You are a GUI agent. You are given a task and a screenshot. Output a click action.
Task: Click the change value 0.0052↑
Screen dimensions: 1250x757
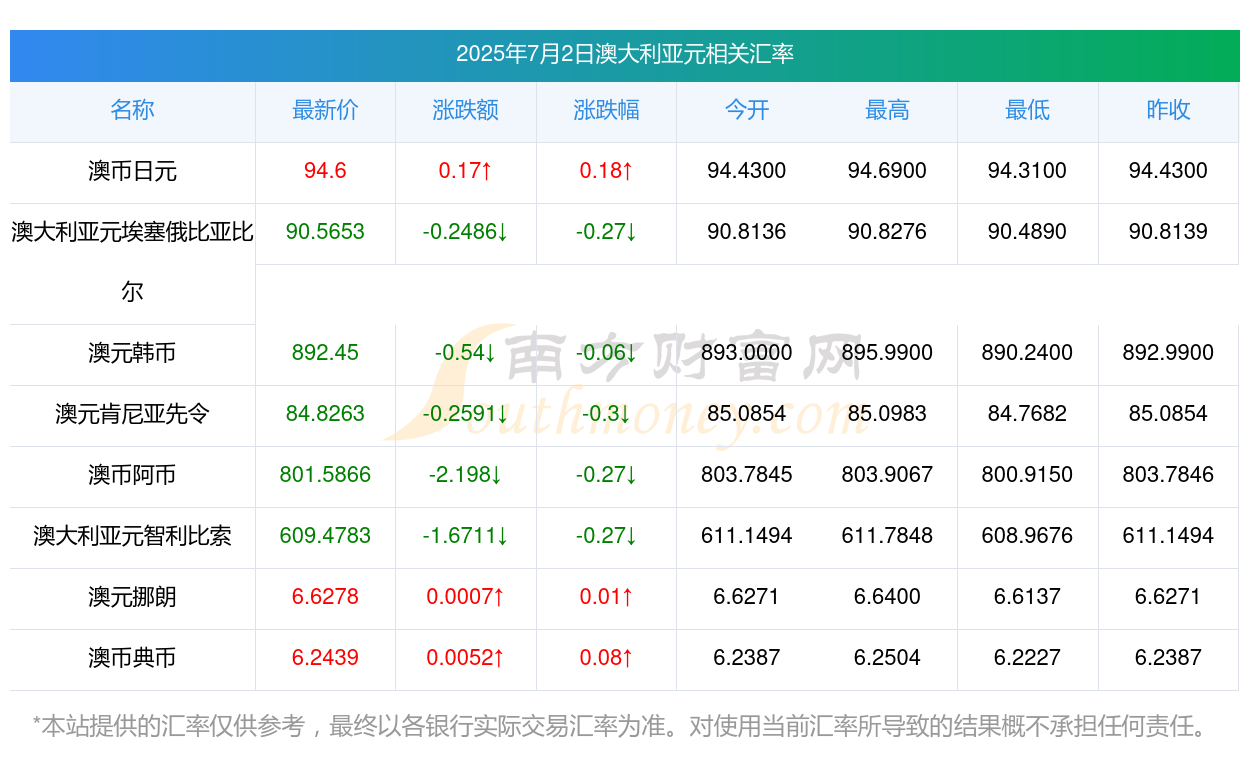465,658
